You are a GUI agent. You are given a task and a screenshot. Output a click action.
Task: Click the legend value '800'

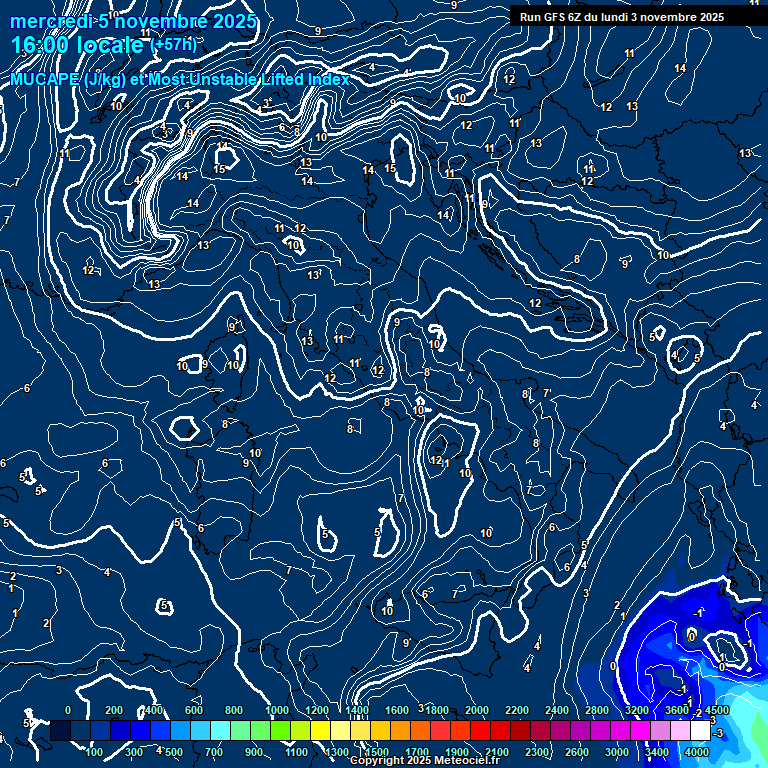point(234,710)
